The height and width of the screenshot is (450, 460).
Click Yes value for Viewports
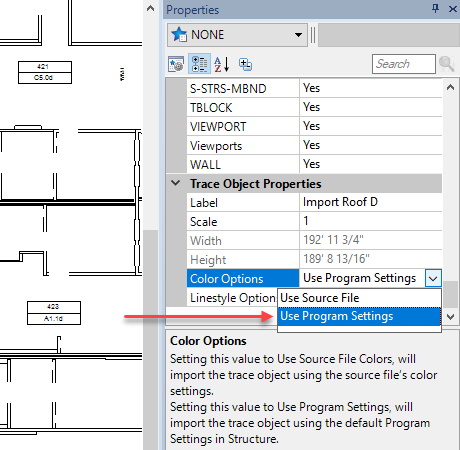[311, 145]
